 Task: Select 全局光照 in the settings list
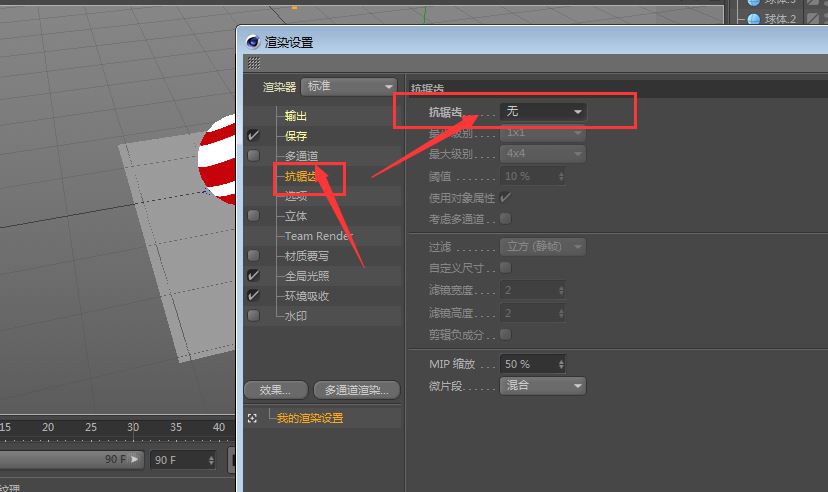[307, 276]
